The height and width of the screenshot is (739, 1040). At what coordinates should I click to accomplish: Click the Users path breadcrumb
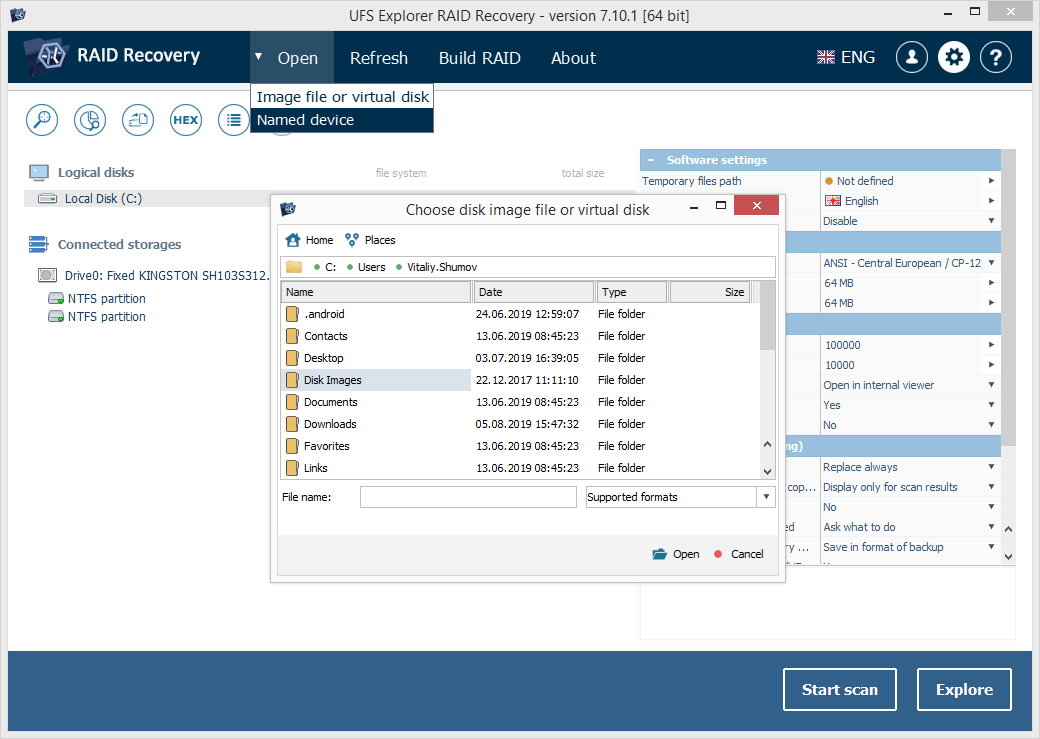[x=371, y=267]
